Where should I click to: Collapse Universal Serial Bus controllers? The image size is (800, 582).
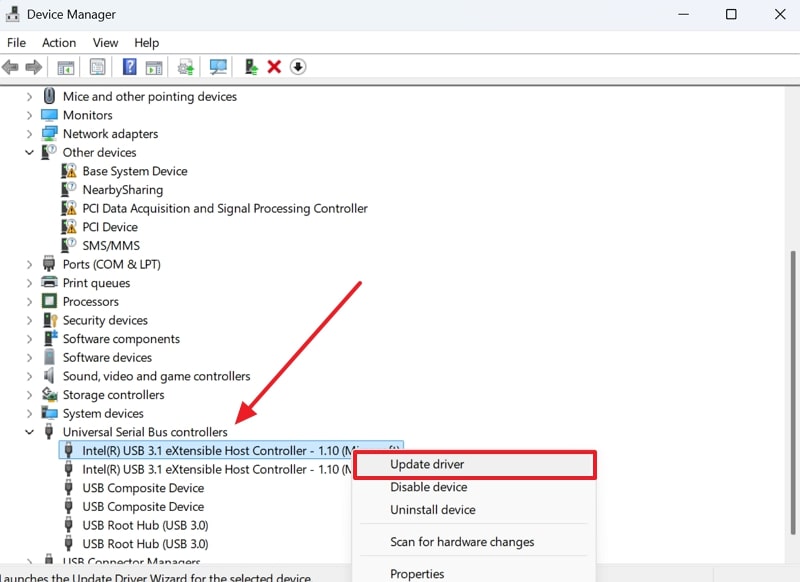29,431
